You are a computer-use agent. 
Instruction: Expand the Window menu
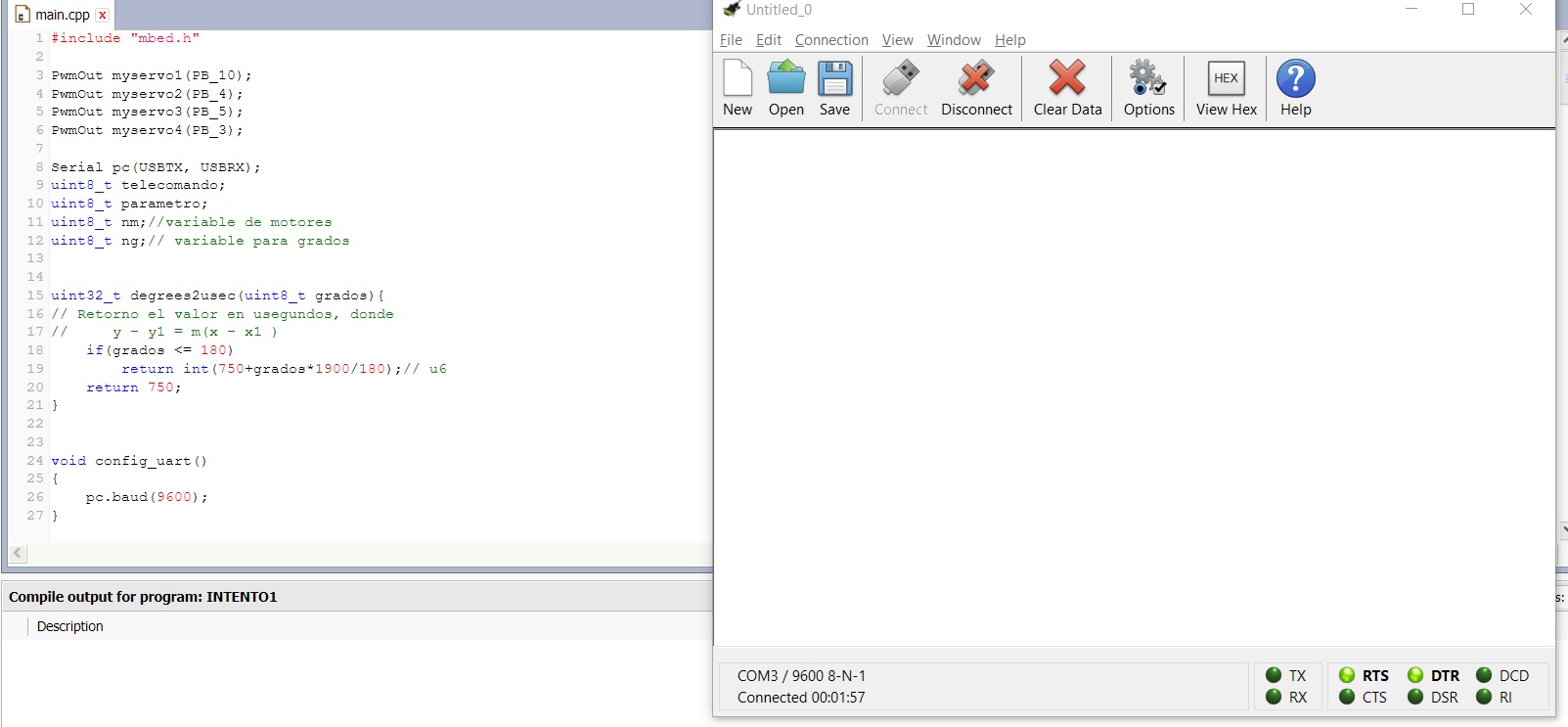tap(954, 40)
